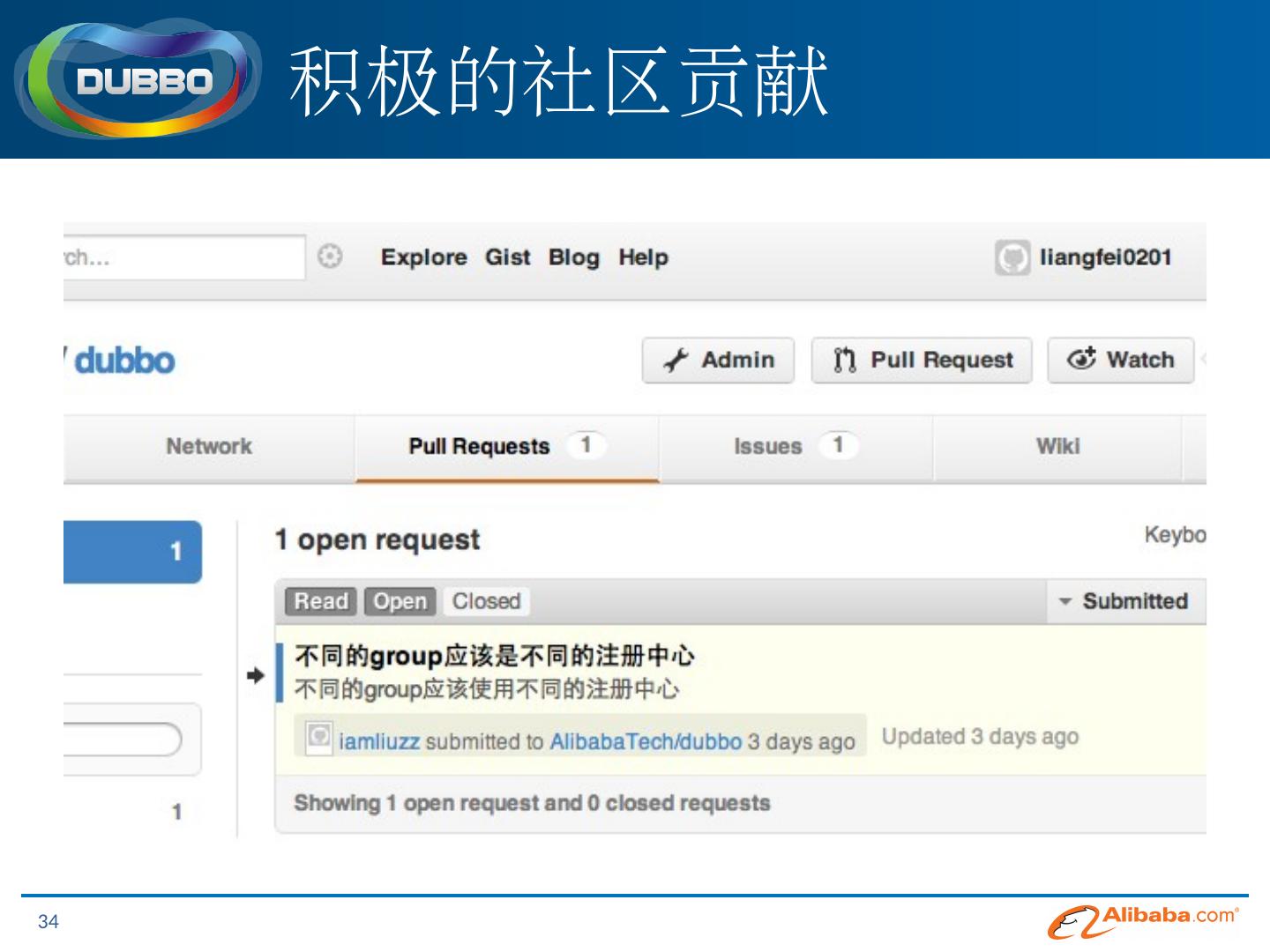
Task: Click the wrench icon on Admin button
Action: [x=676, y=360]
